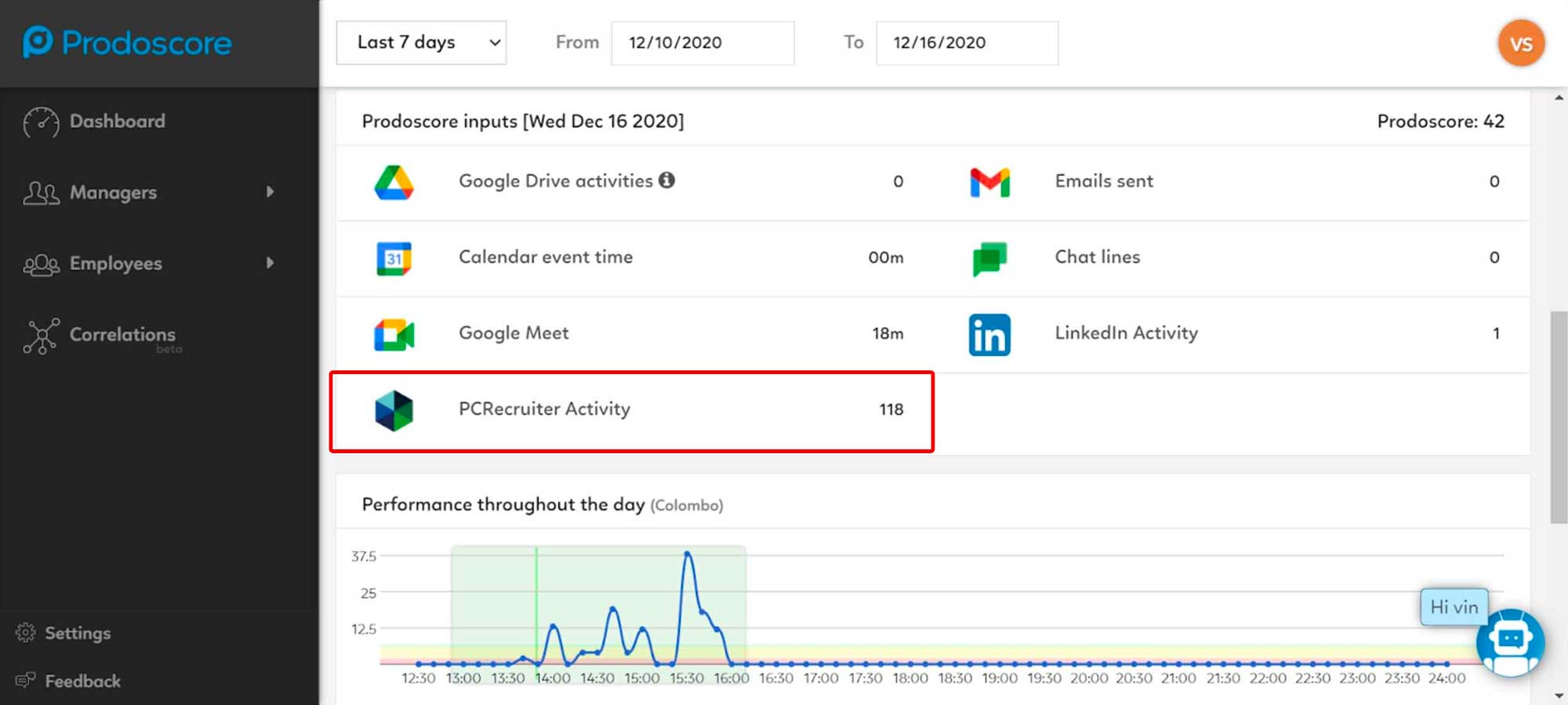Go to Dashboard in sidebar
The height and width of the screenshot is (705, 1568).
[117, 122]
